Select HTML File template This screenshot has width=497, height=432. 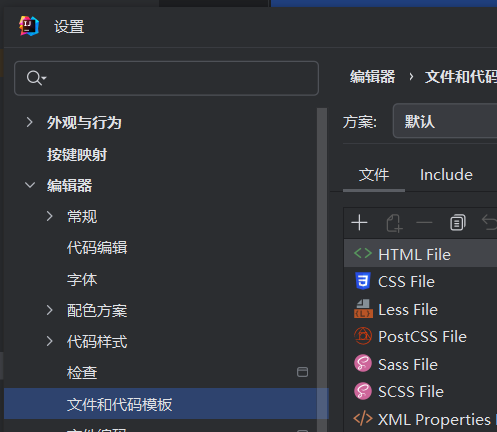(420, 254)
